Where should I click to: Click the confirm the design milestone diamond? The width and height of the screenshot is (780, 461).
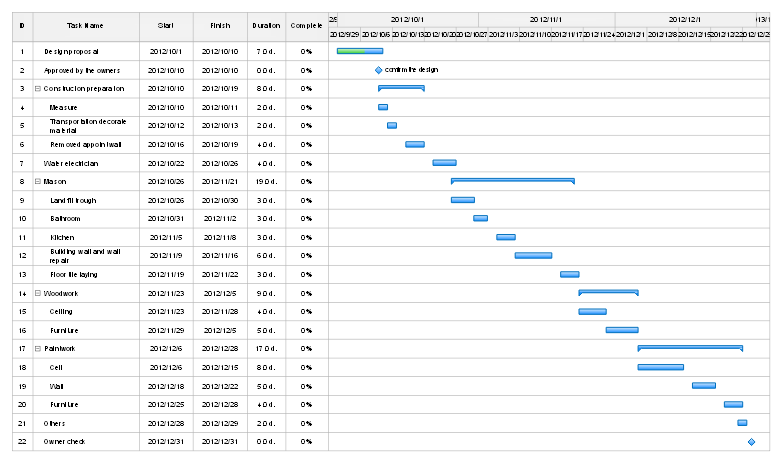click(x=378, y=70)
